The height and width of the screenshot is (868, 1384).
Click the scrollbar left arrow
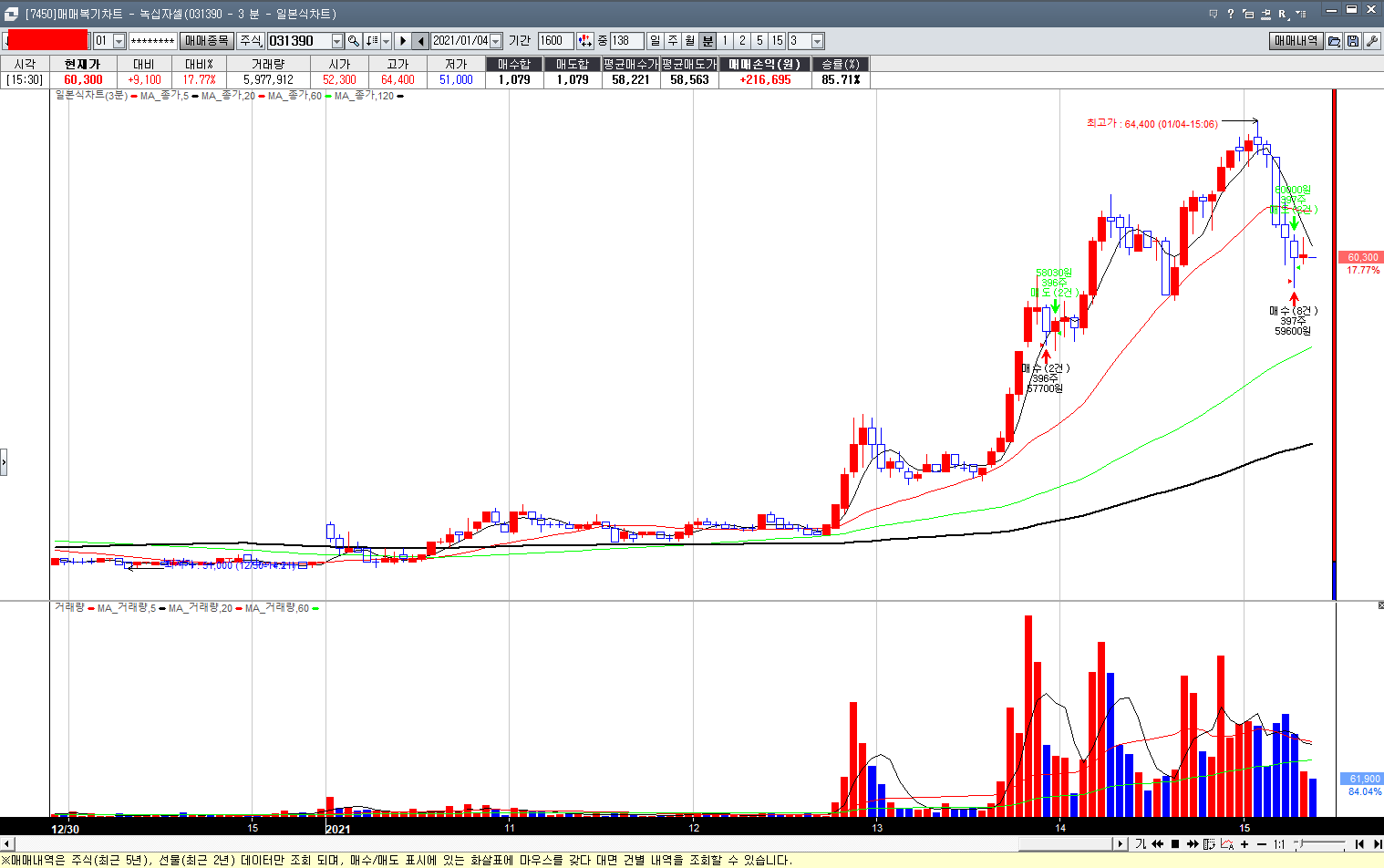7,844
